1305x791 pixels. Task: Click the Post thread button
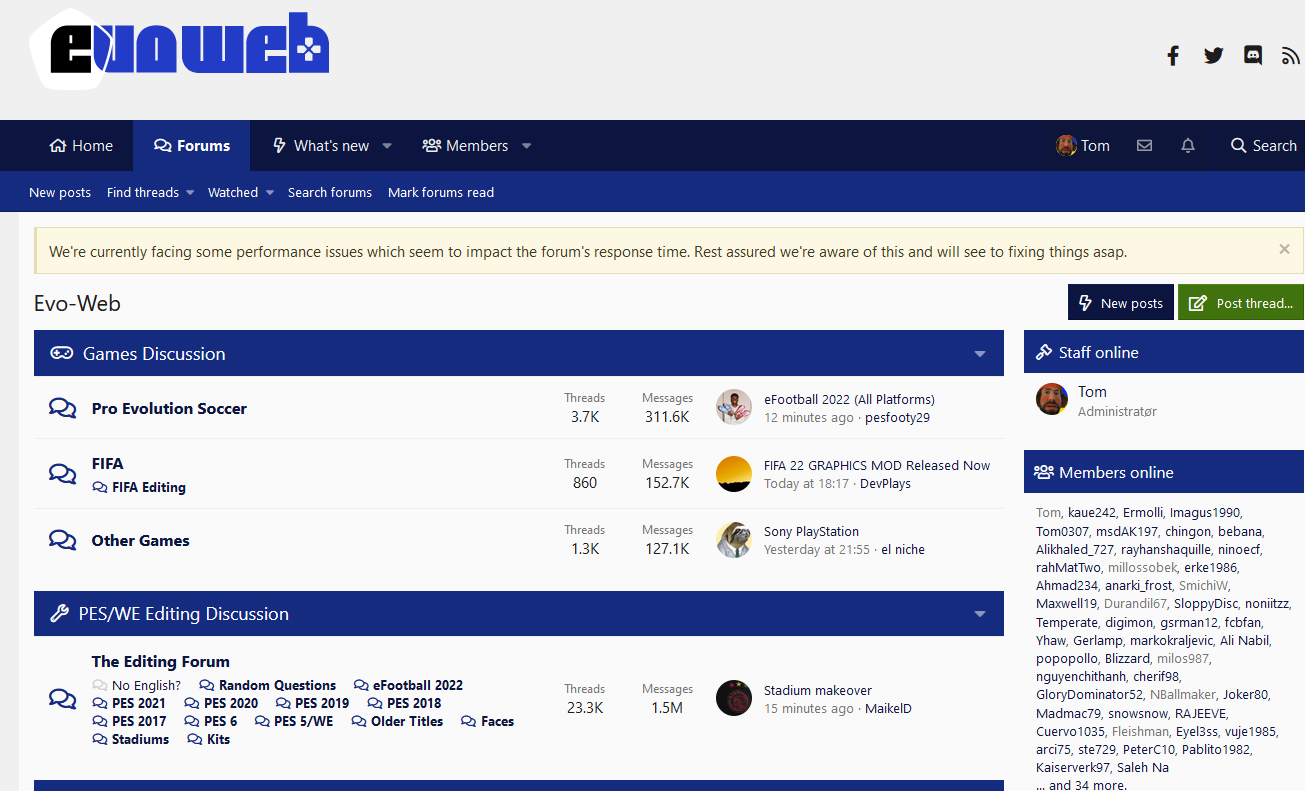1241,303
